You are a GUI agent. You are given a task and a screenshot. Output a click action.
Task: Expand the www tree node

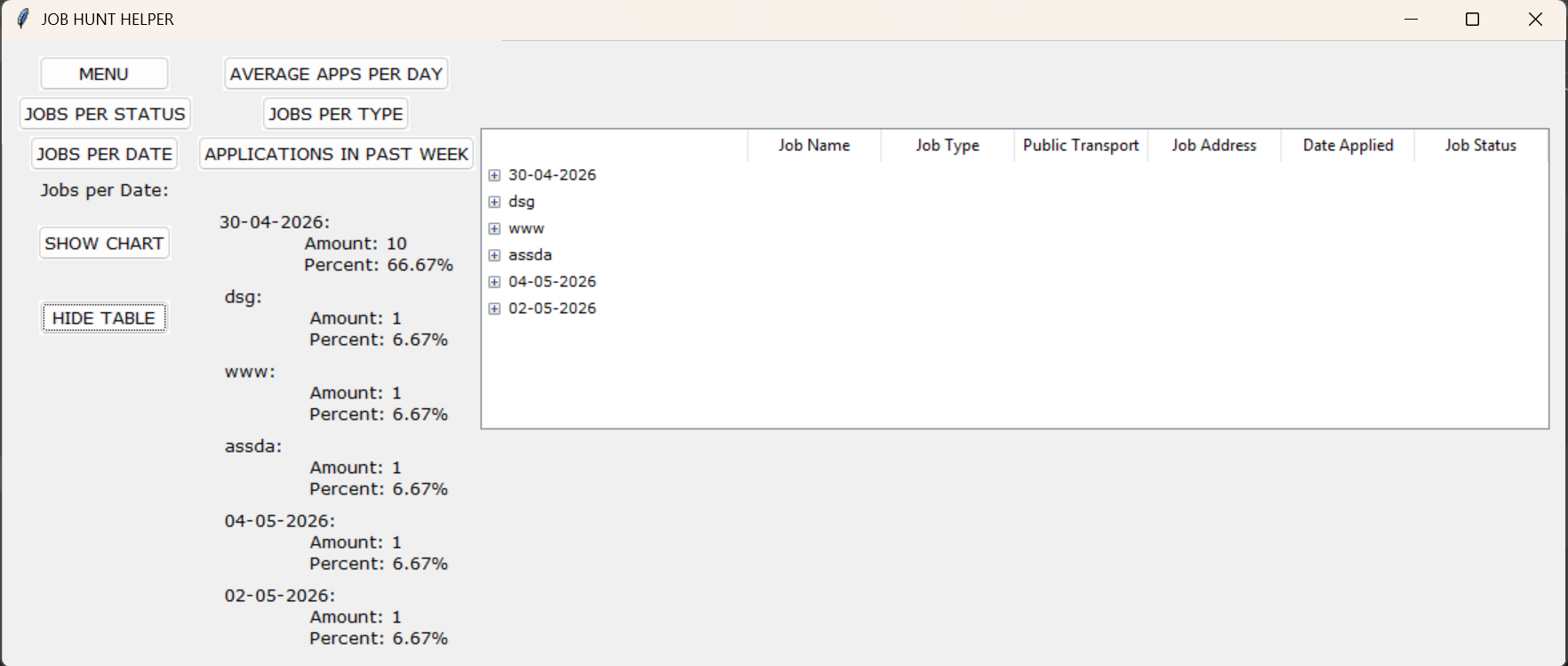[x=494, y=229]
